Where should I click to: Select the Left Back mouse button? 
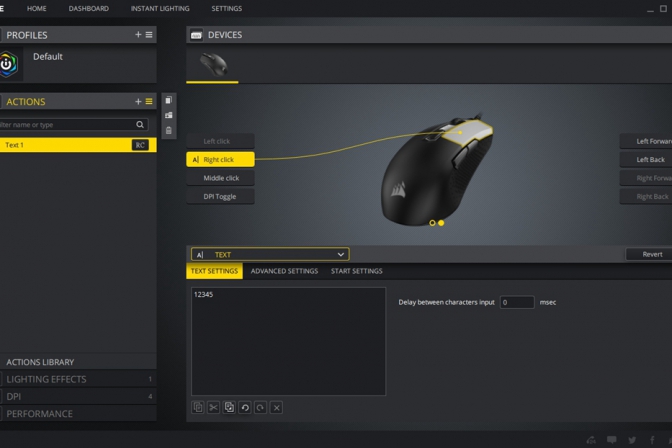(x=646, y=159)
